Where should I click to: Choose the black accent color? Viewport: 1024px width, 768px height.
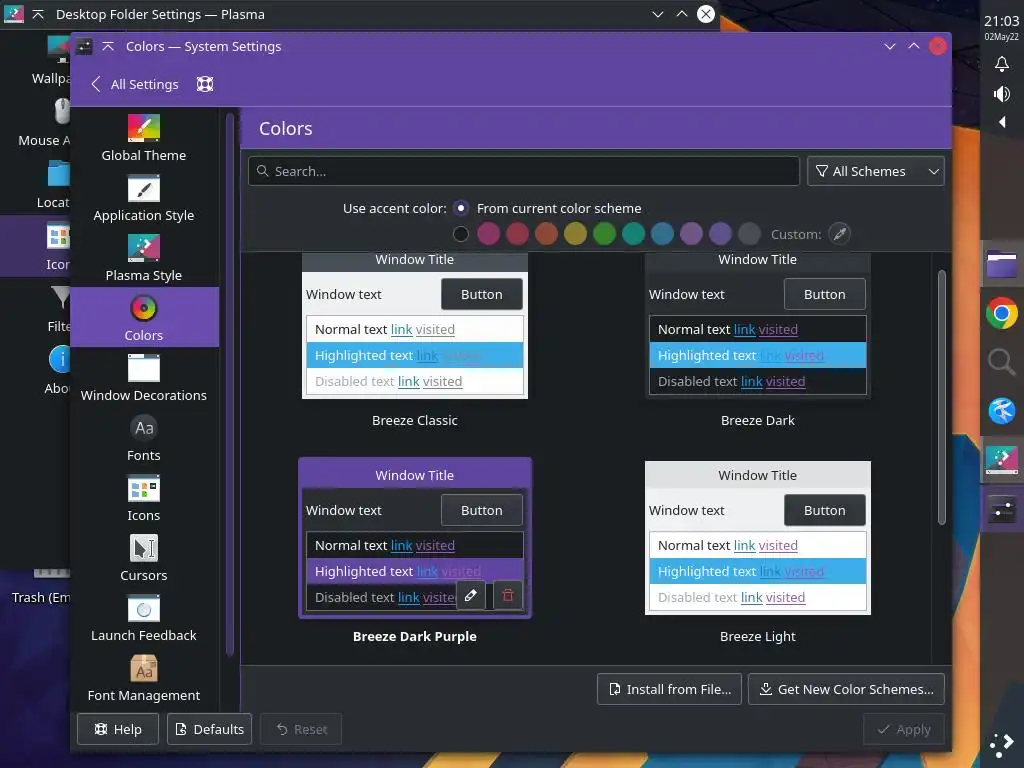(460, 234)
